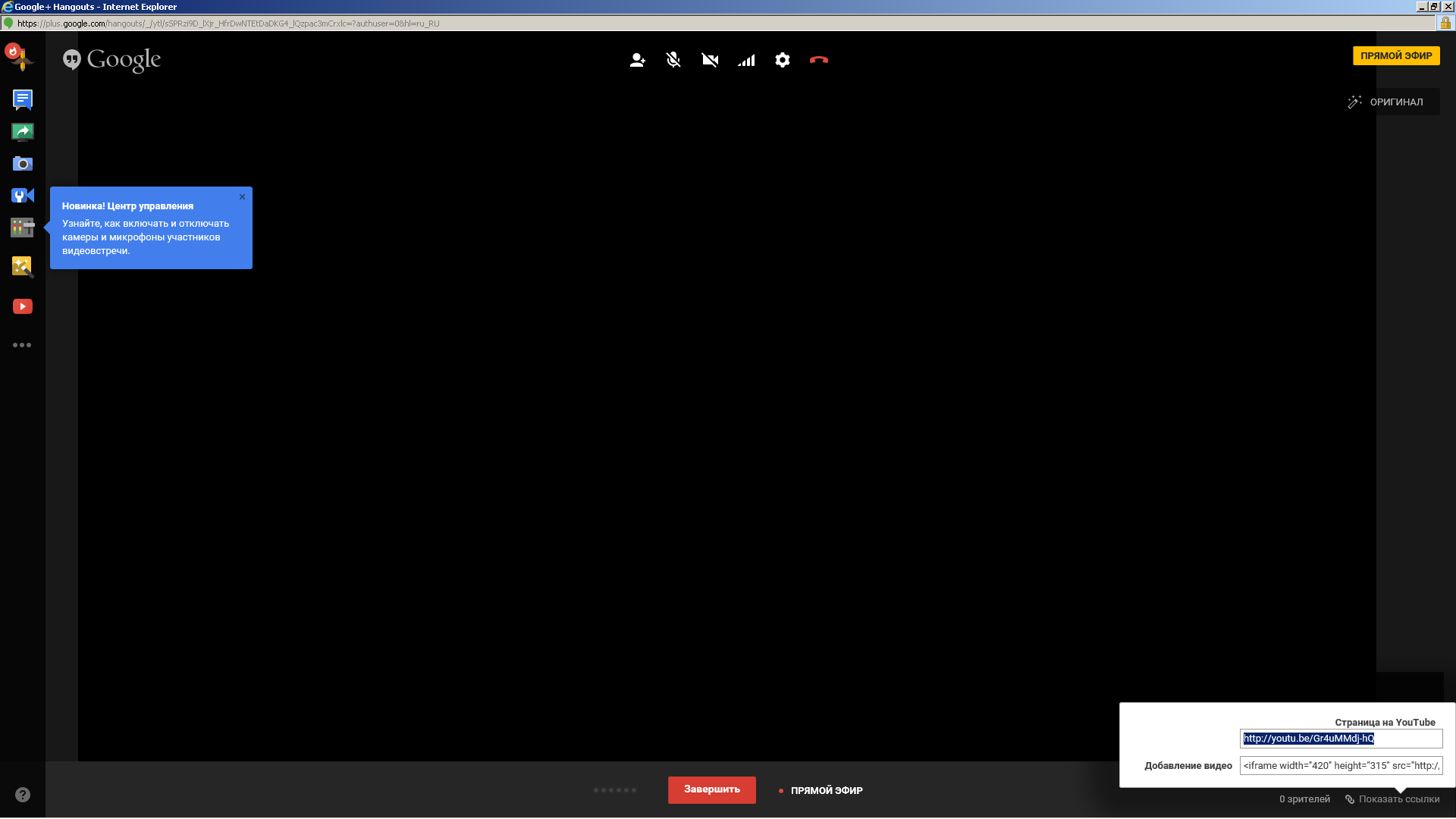Close the Центр управления tooltip

coord(243,197)
